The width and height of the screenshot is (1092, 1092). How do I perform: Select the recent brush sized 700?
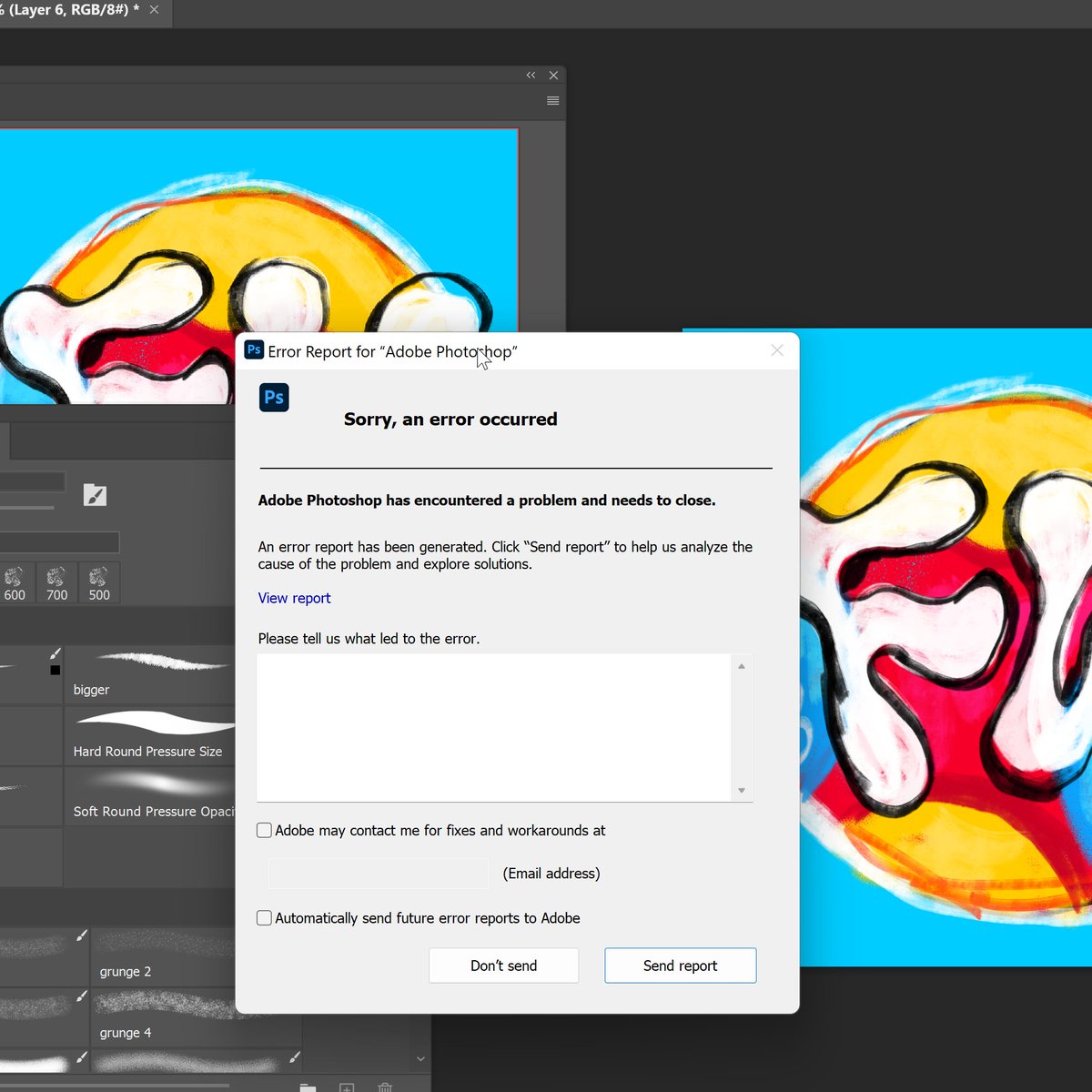click(x=56, y=583)
